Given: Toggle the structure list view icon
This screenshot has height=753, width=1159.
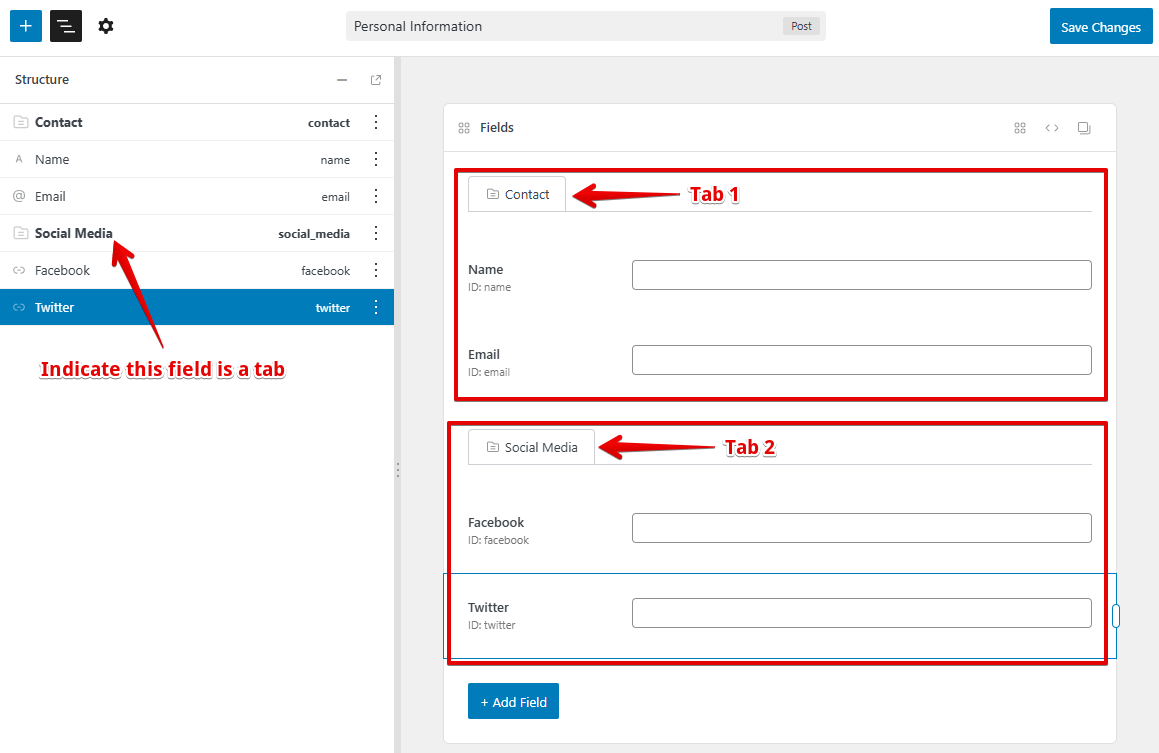Looking at the screenshot, I should (66, 26).
